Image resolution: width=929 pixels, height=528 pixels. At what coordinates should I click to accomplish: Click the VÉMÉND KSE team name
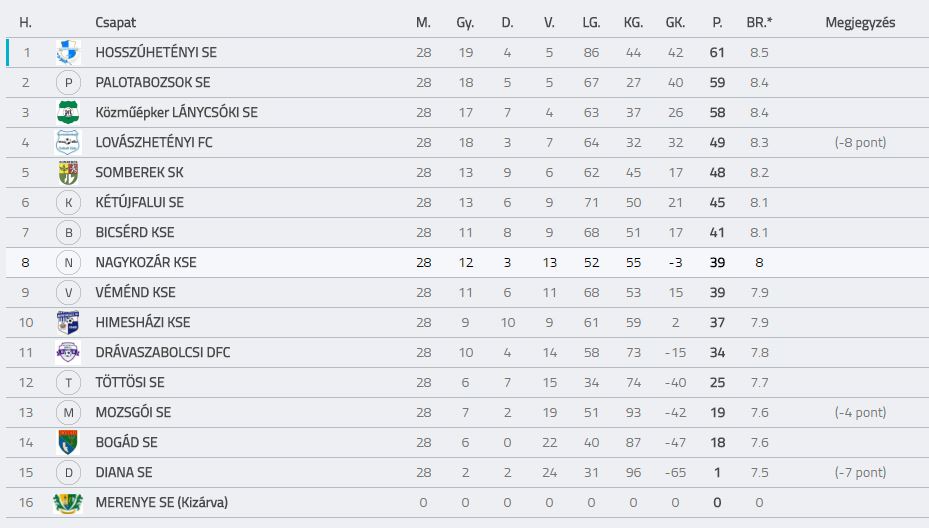click(135, 292)
